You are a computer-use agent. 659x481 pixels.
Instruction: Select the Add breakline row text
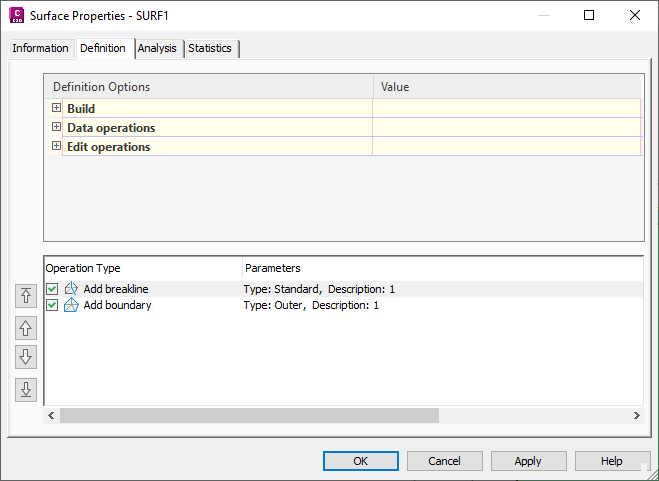116,289
